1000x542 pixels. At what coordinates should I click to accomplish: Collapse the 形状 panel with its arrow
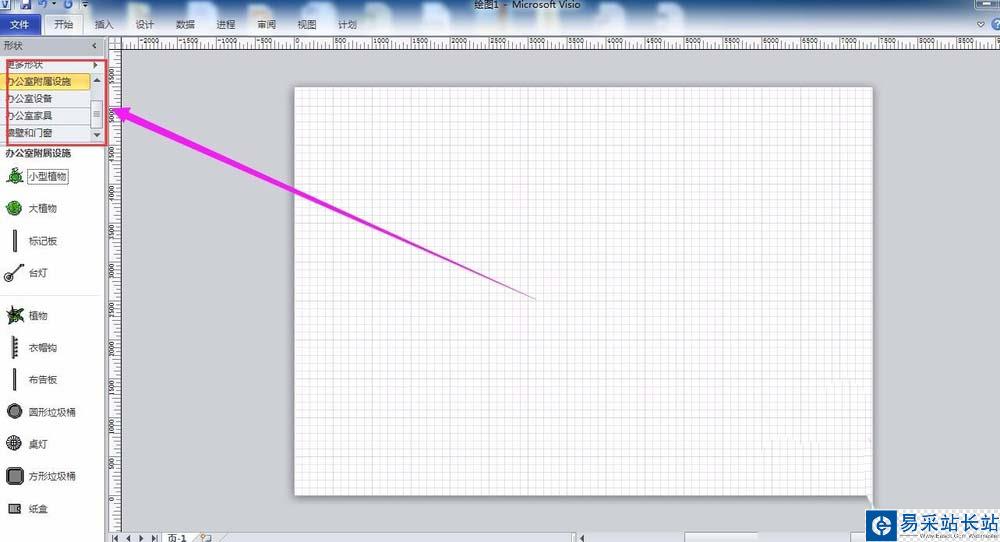click(x=94, y=46)
